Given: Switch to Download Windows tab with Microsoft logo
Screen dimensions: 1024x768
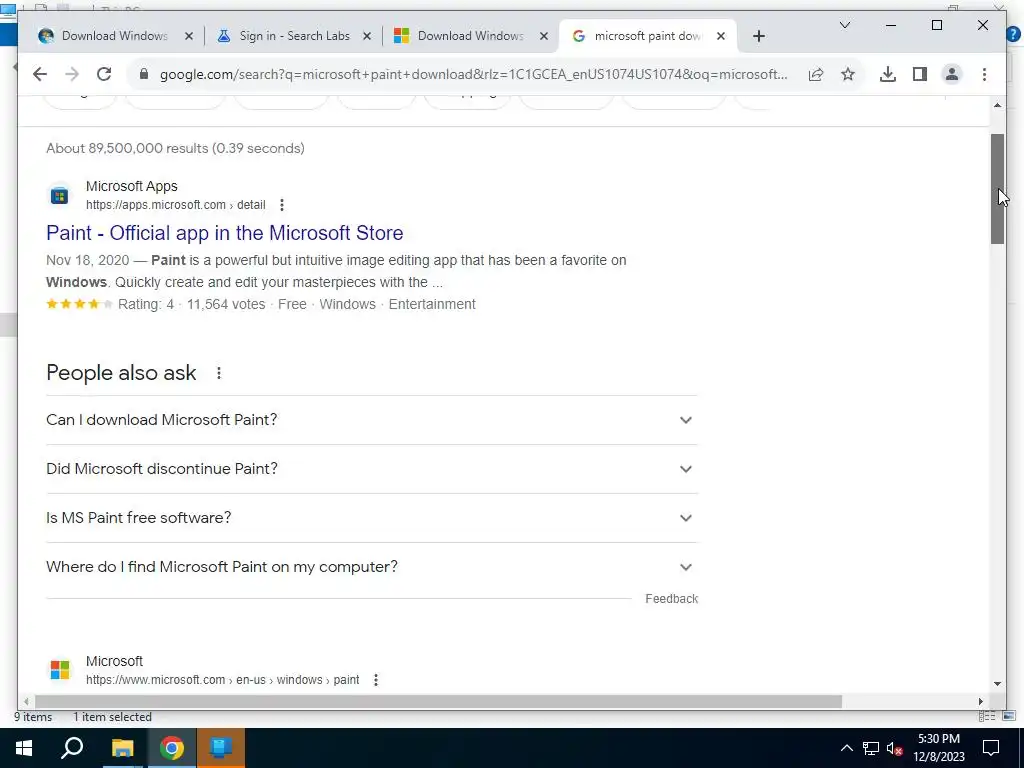Looking at the screenshot, I should point(470,36).
